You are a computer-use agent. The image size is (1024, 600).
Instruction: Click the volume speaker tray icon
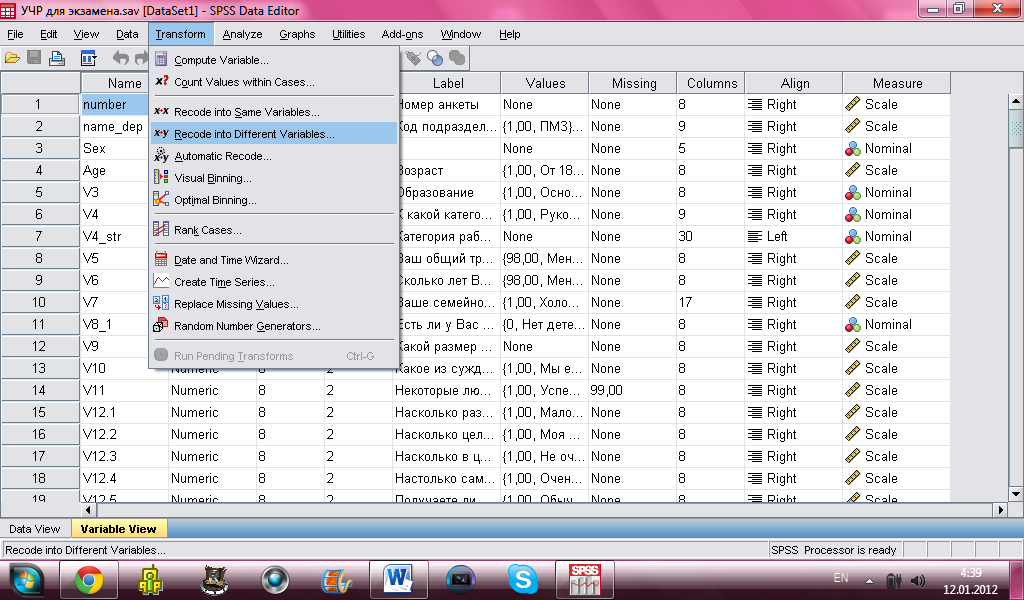click(x=918, y=580)
